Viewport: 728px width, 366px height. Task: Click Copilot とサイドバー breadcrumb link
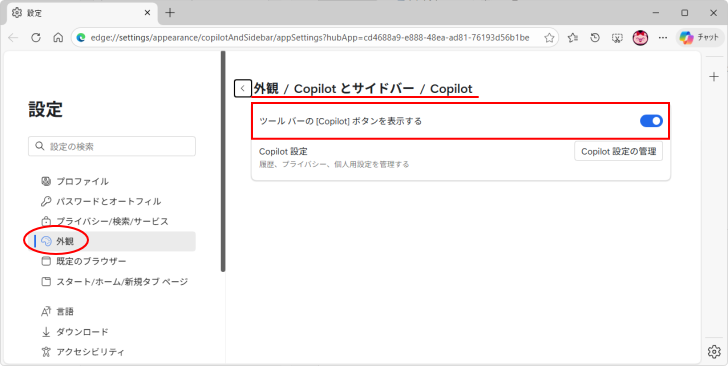(354, 88)
